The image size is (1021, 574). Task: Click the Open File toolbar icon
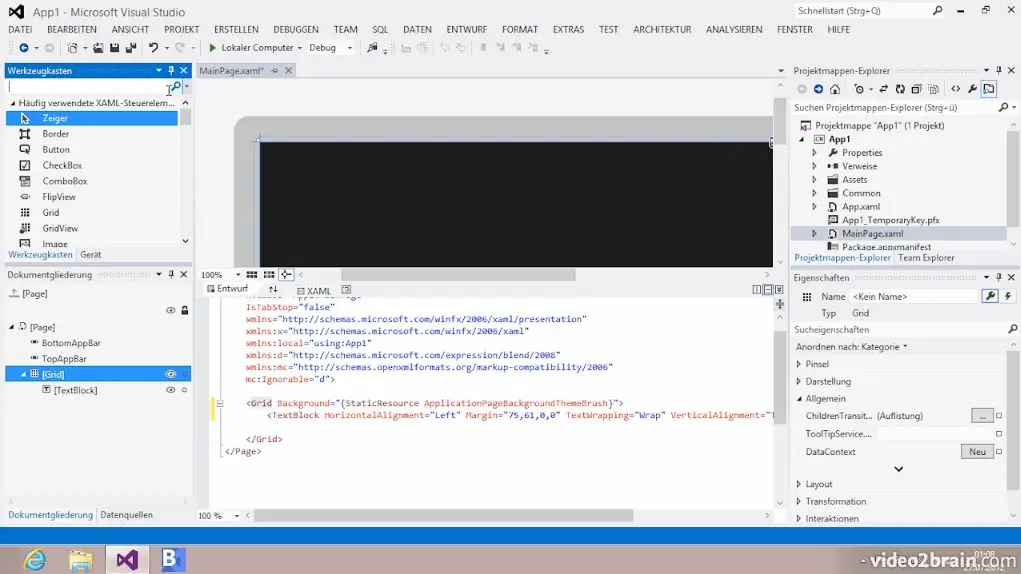[98, 48]
